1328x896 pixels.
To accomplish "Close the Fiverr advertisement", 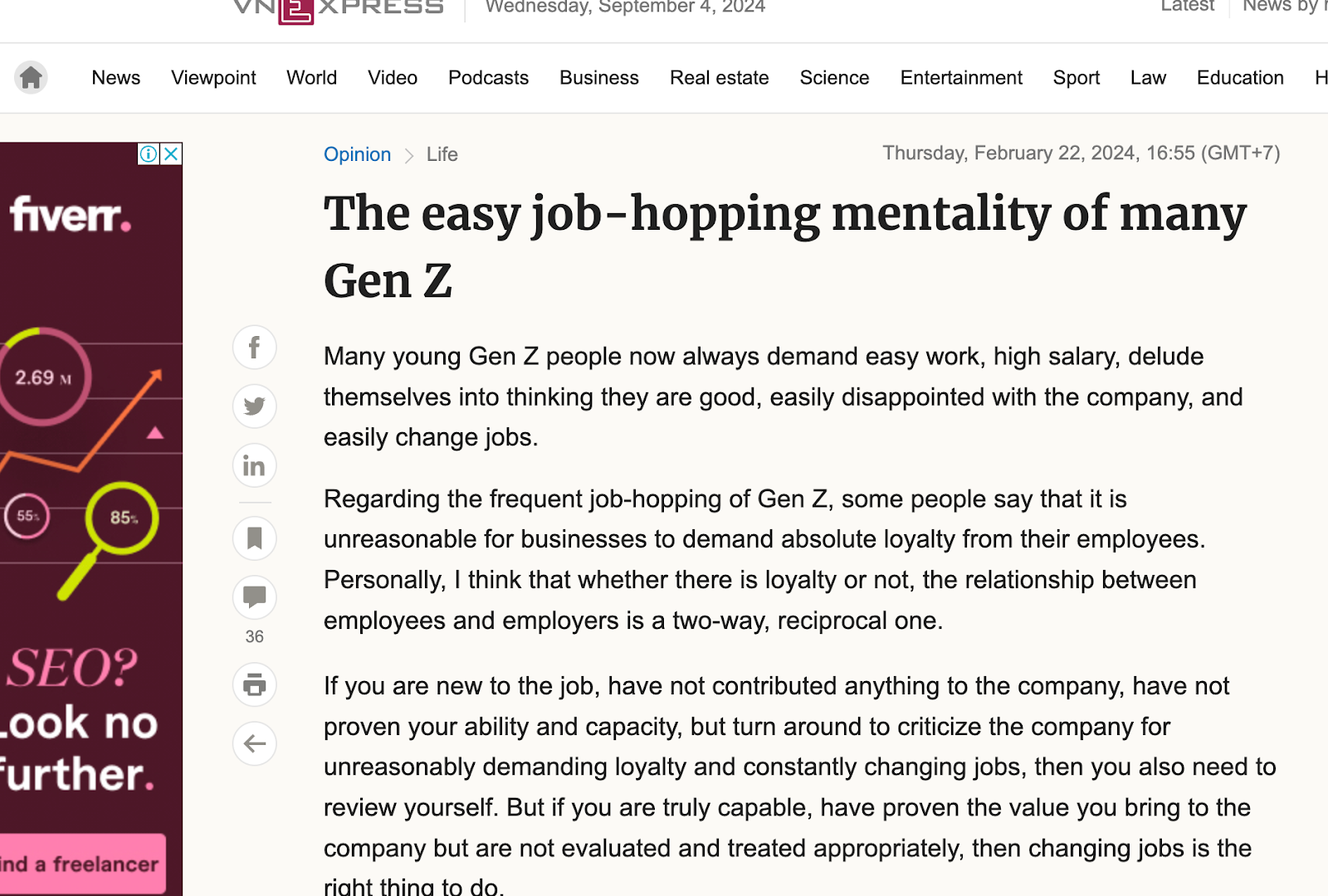I will pyautogui.click(x=171, y=154).
